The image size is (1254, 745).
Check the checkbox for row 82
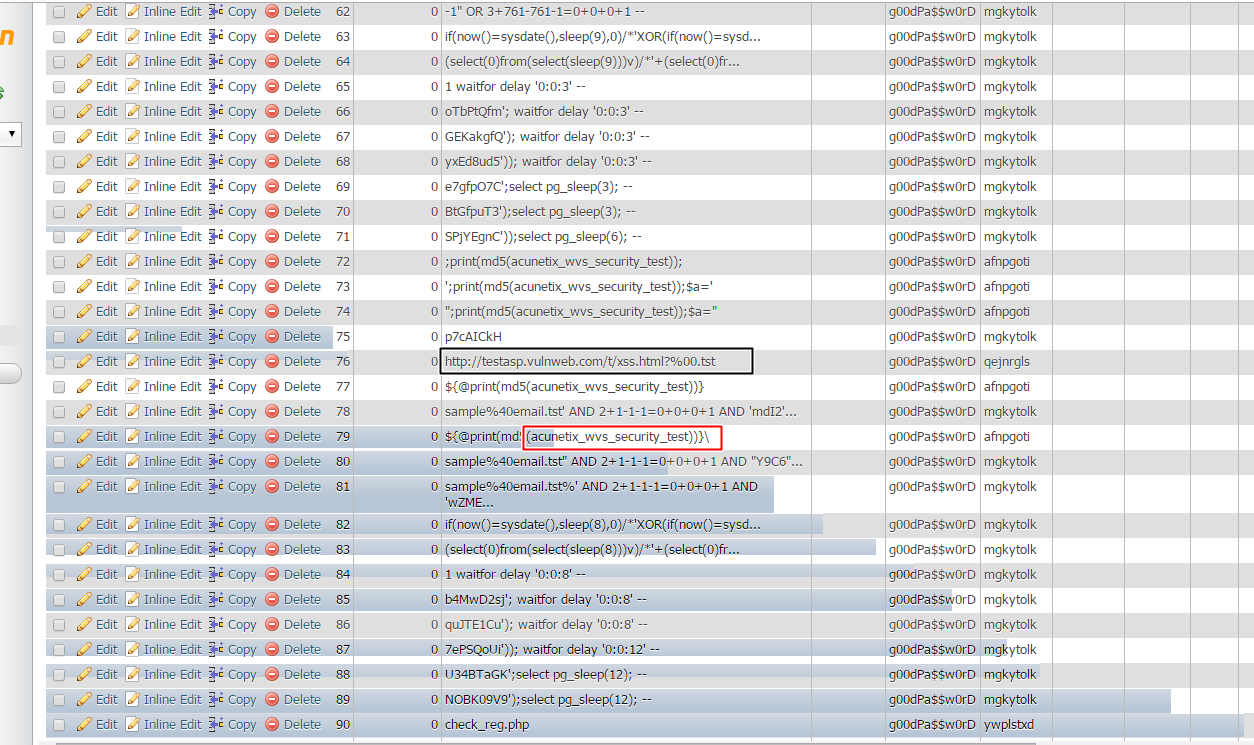point(59,525)
